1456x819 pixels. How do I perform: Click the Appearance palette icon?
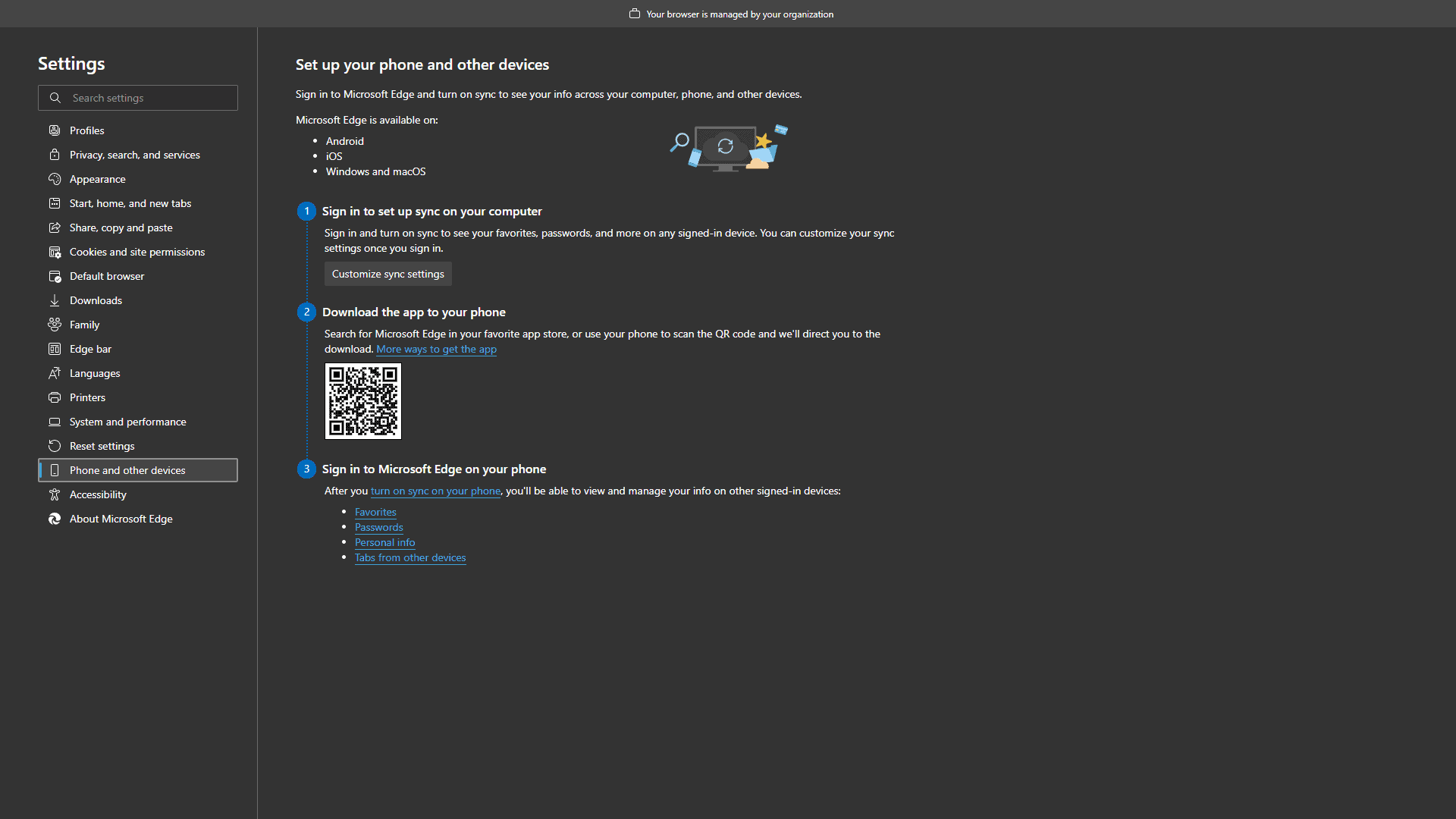click(55, 179)
